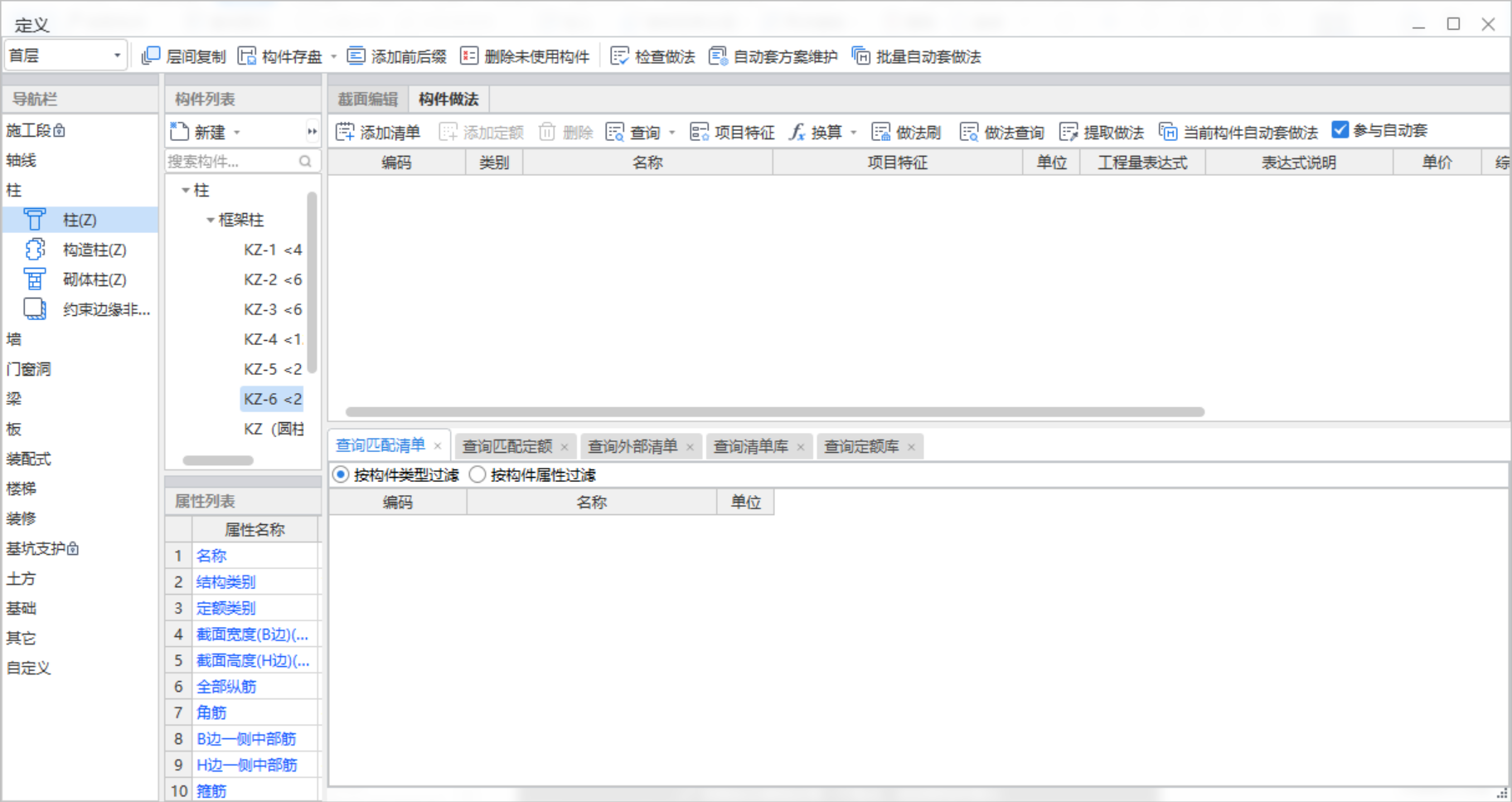Screen dimensions: 1512x802
Task: Click the 做法刷 icon
Action: point(881,132)
